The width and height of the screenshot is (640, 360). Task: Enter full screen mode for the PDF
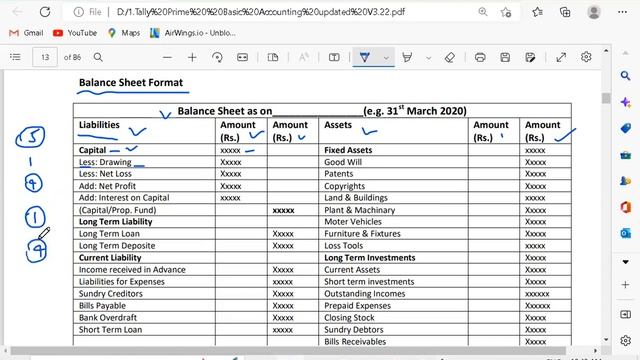coord(561,58)
